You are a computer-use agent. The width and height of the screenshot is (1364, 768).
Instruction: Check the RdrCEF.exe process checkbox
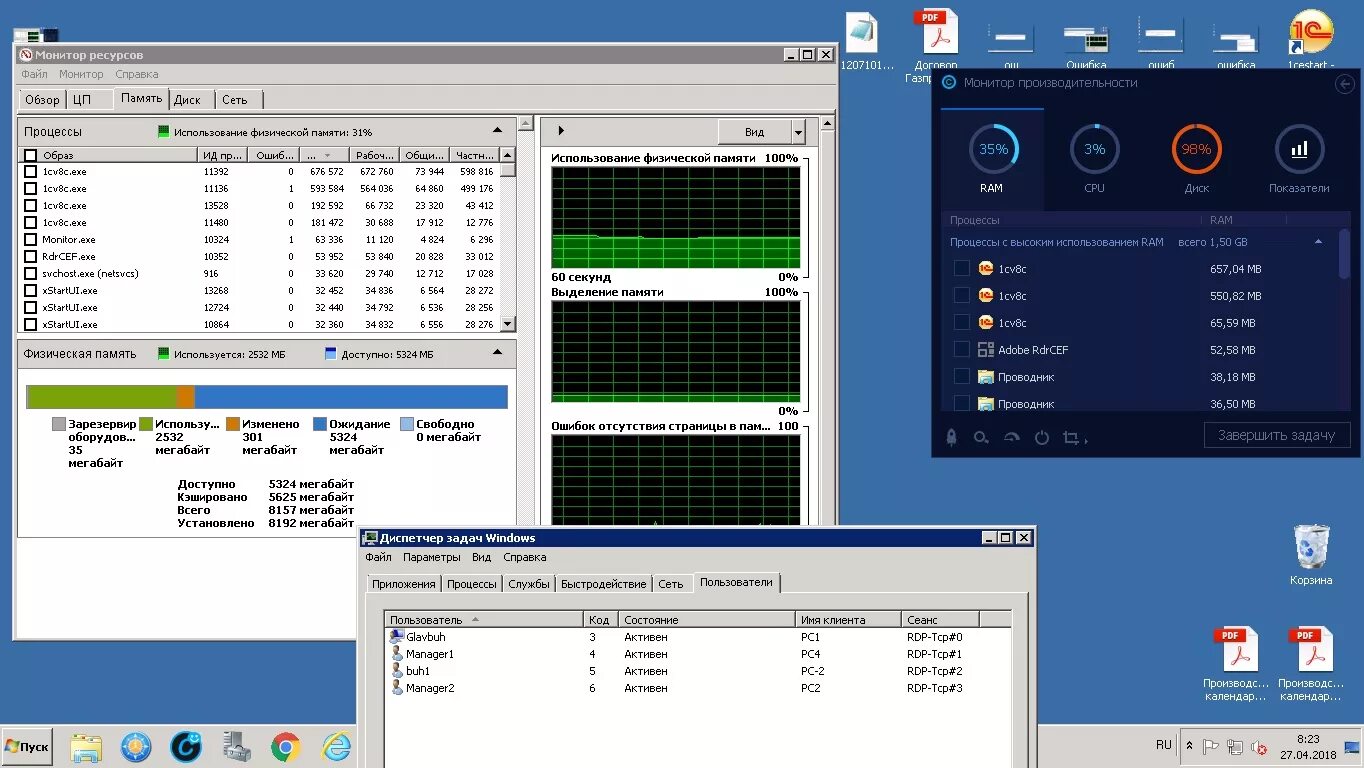click(31, 257)
